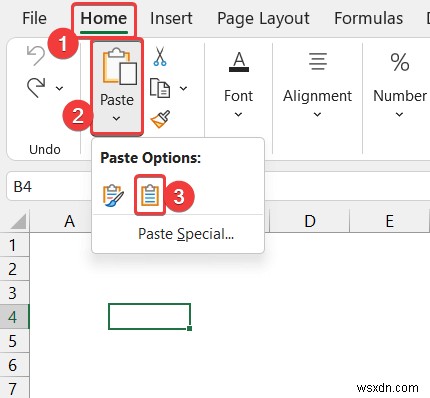The width and height of the screenshot is (430, 398).
Task: Select row 2 header
Action: tap(14, 269)
